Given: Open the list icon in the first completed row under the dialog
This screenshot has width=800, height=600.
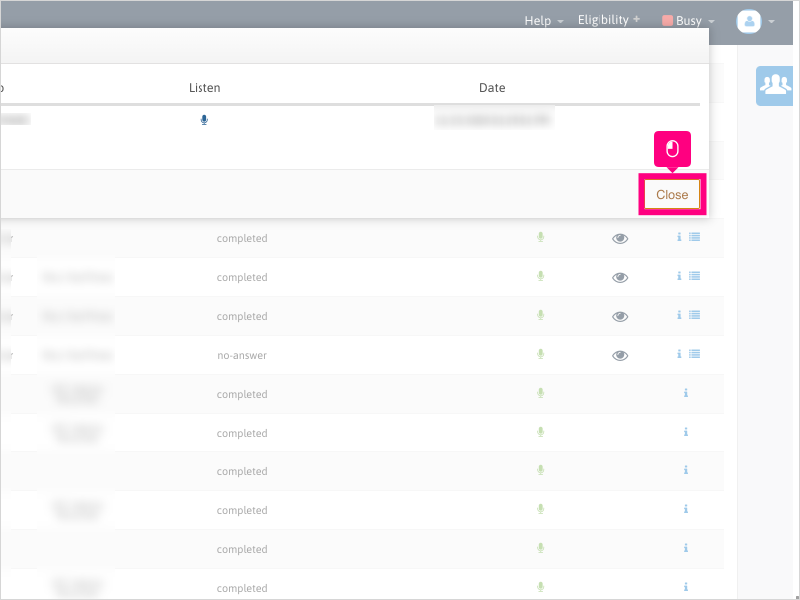Looking at the screenshot, I should pos(694,237).
